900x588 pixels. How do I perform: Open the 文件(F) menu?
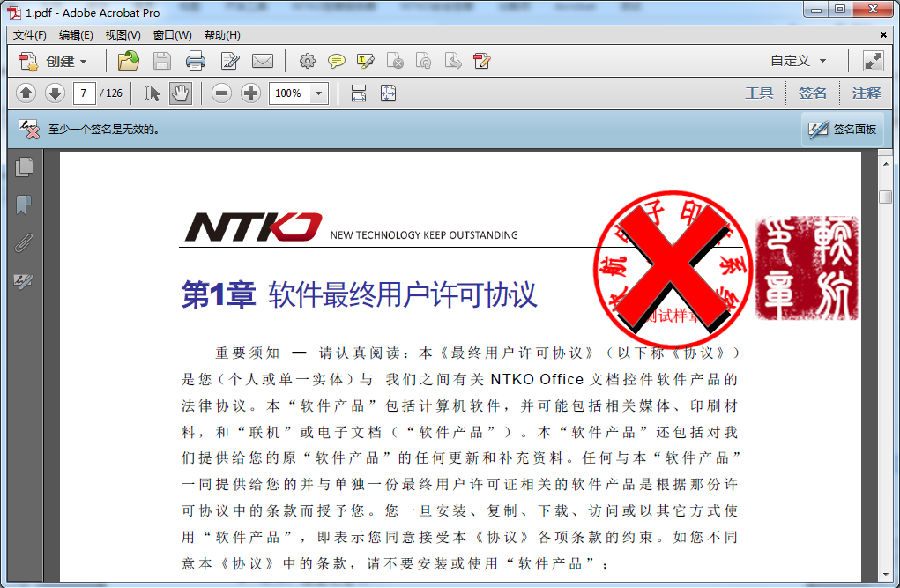click(x=29, y=36)
